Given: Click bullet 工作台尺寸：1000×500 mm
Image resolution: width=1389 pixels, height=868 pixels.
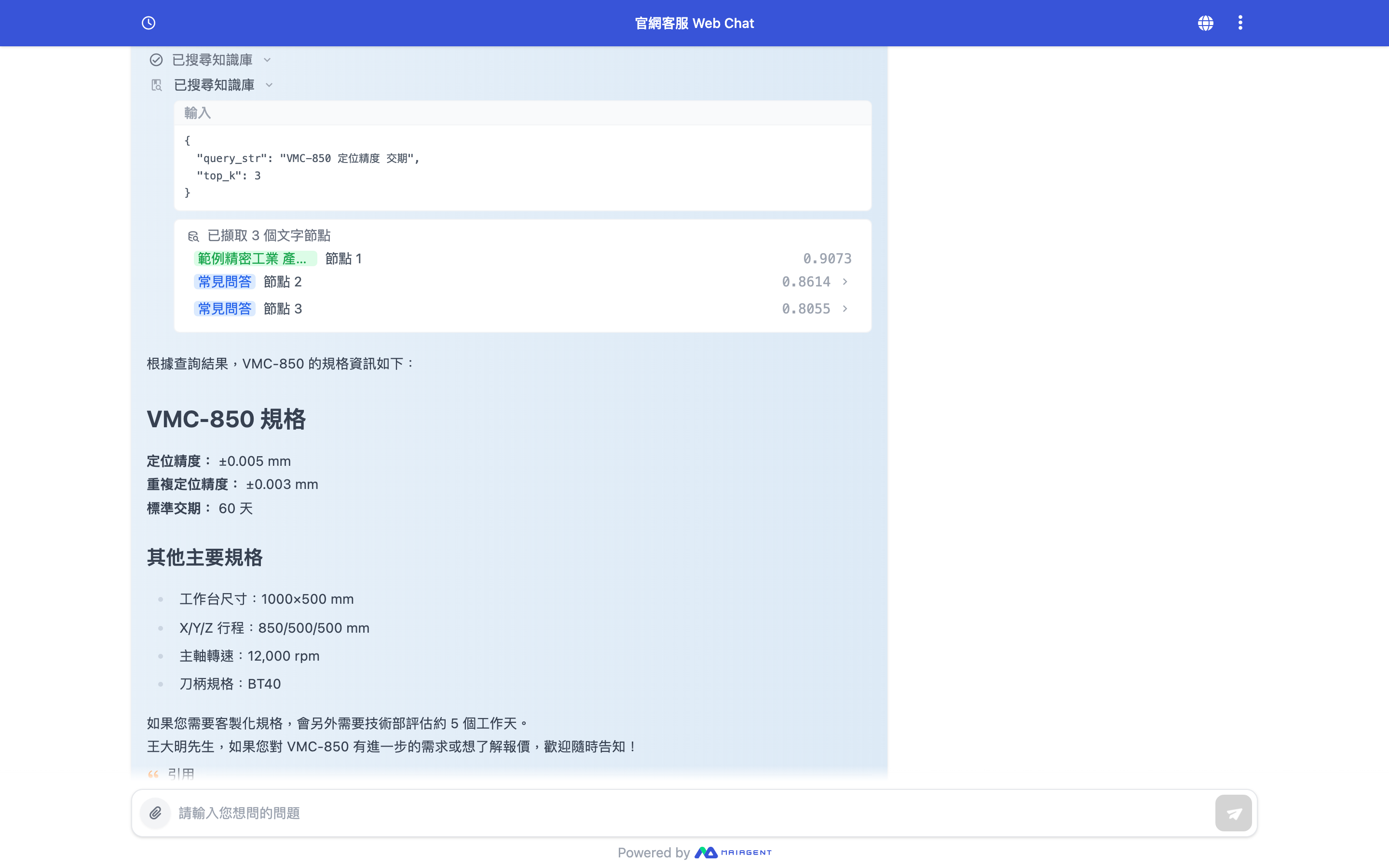Looking at the screenshot, I should pos(267,599).
